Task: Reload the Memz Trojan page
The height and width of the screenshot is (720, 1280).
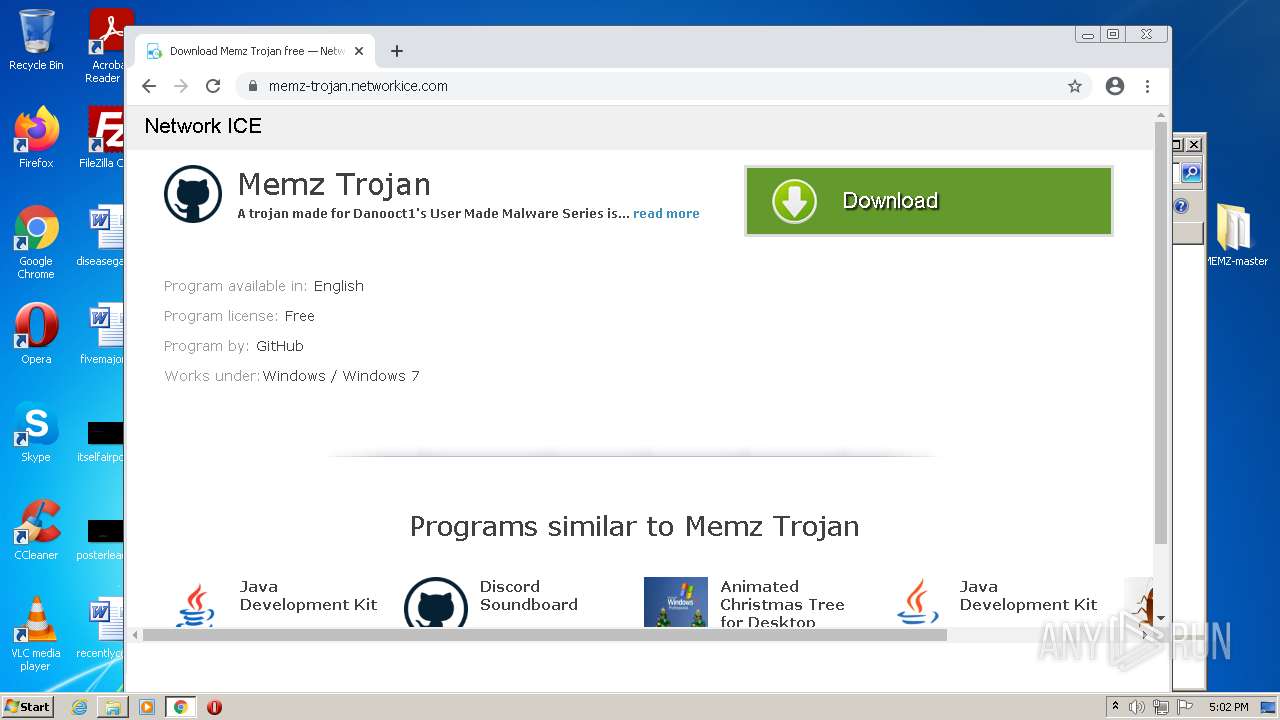Action: pyautogui.click(x=213, y=86)
